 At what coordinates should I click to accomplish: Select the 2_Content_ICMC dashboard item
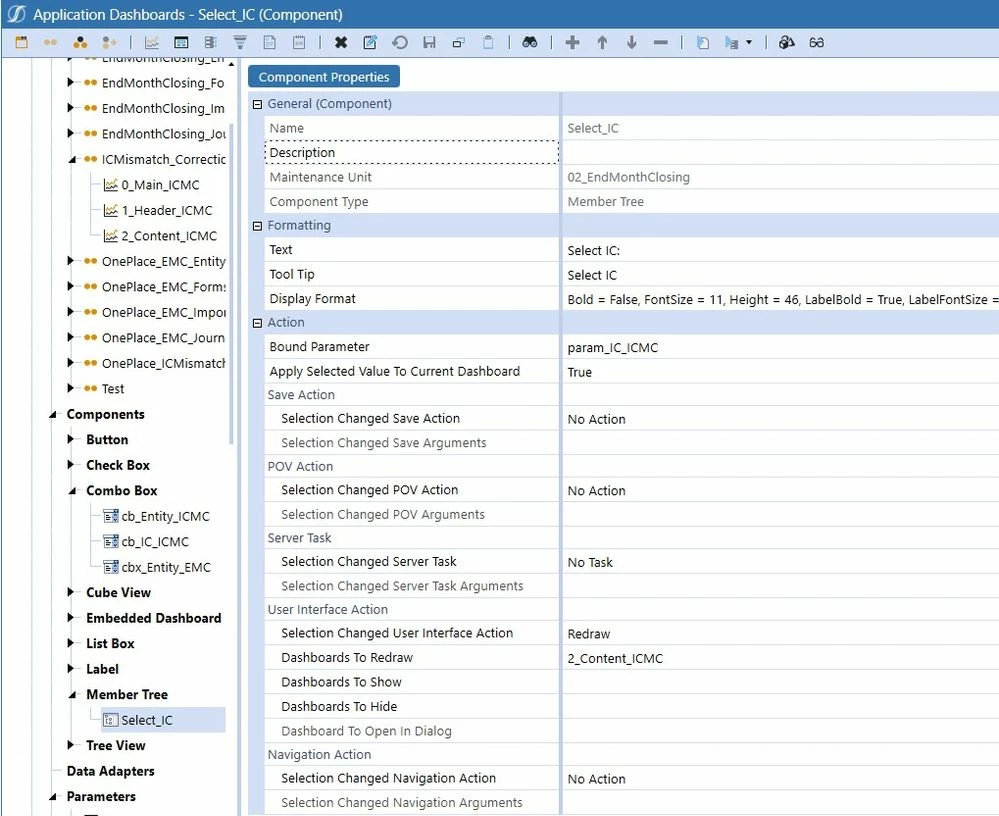coord(168,236)
